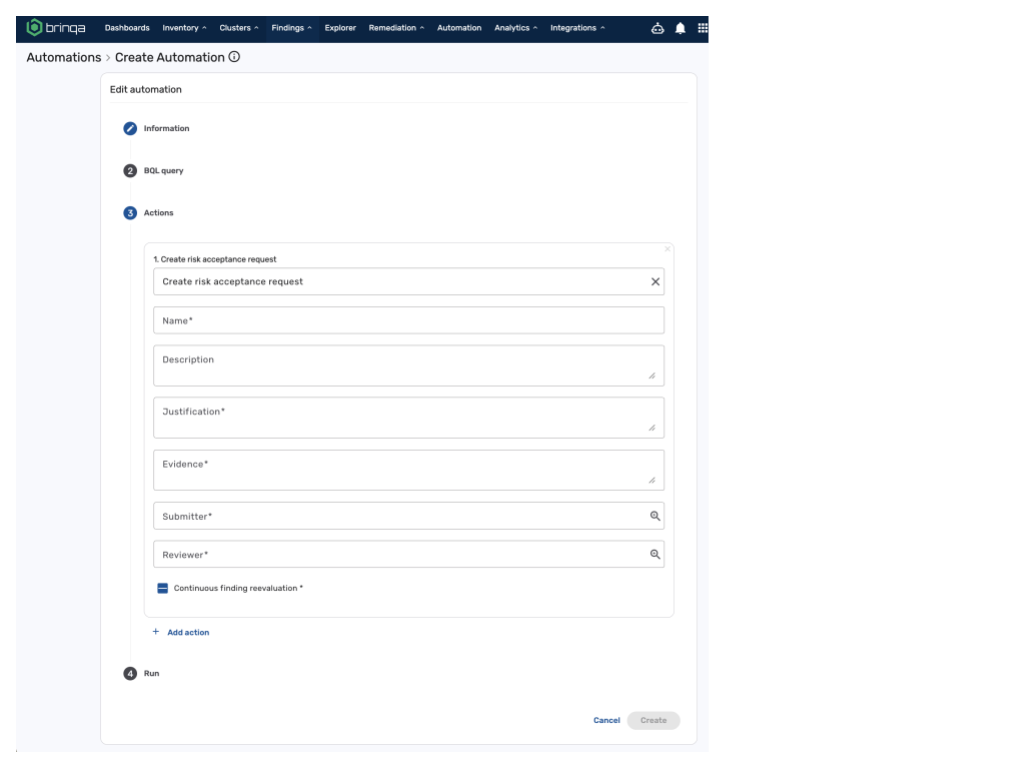Expand the Clusters menu
Viewport: 1024px width, 768px height.
tap(239, 28)
